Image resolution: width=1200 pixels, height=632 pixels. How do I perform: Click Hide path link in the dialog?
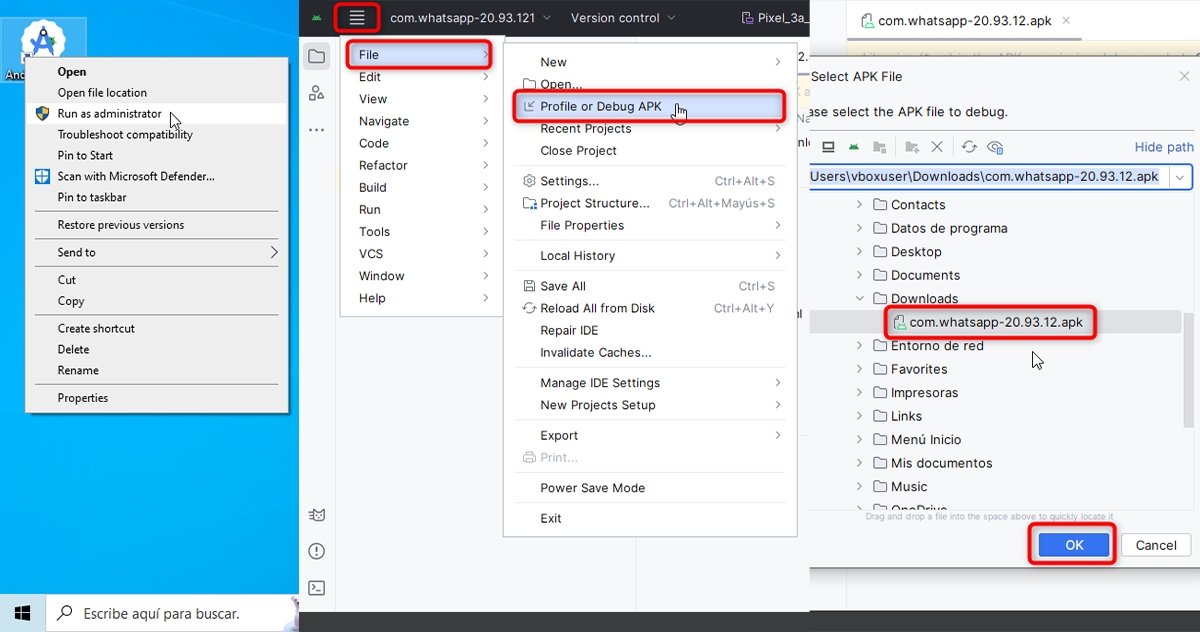click(x=1163, y=146)
